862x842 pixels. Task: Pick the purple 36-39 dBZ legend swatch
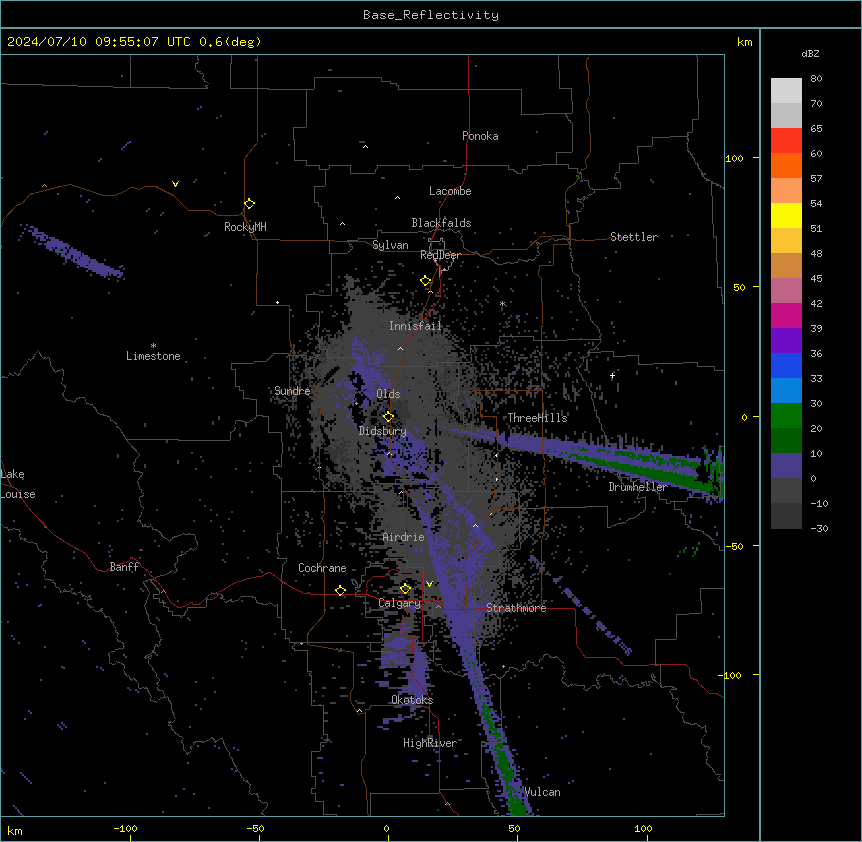(x=786, y=340)
